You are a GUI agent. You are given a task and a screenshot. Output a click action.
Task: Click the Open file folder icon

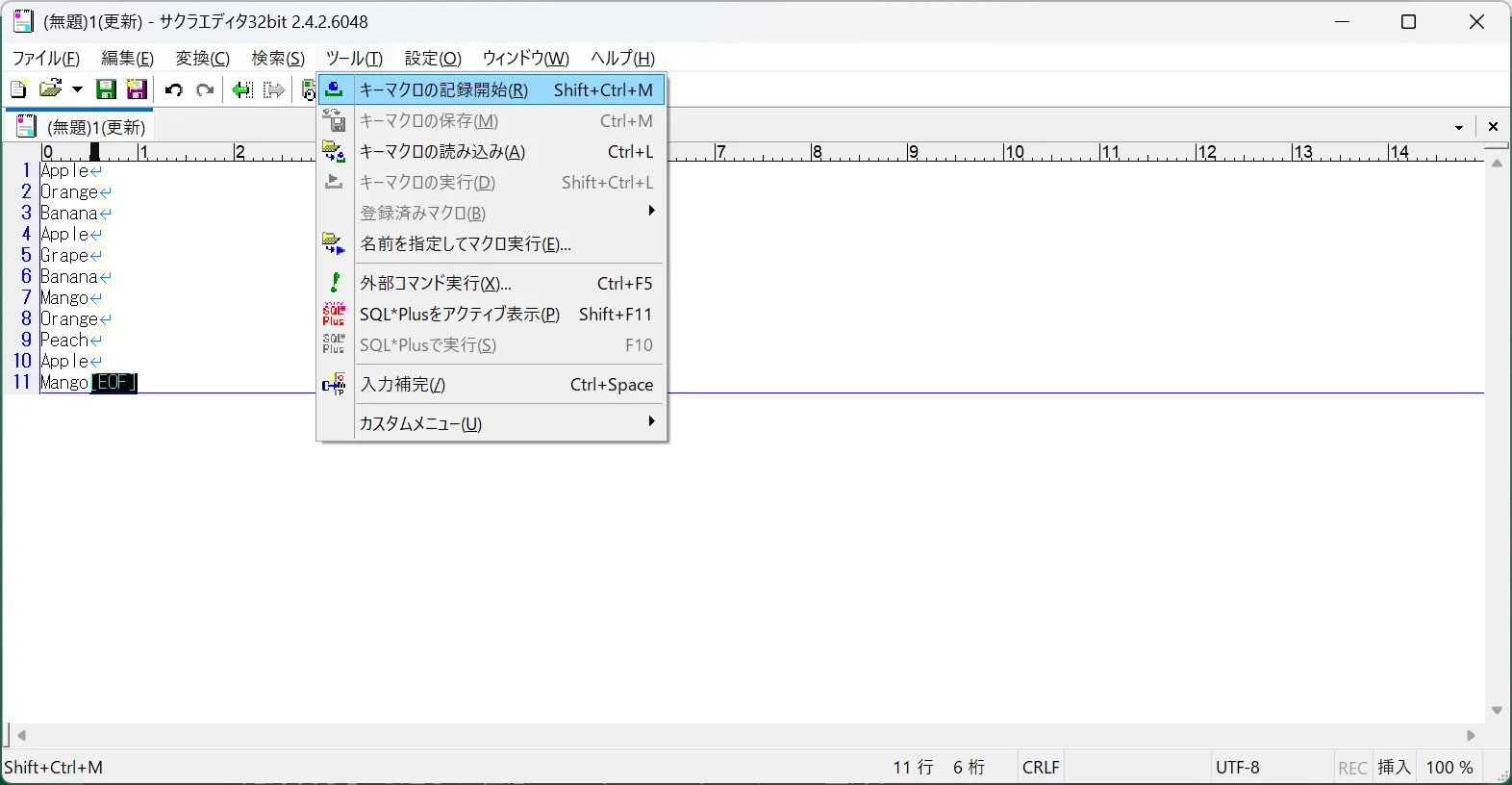50,90
